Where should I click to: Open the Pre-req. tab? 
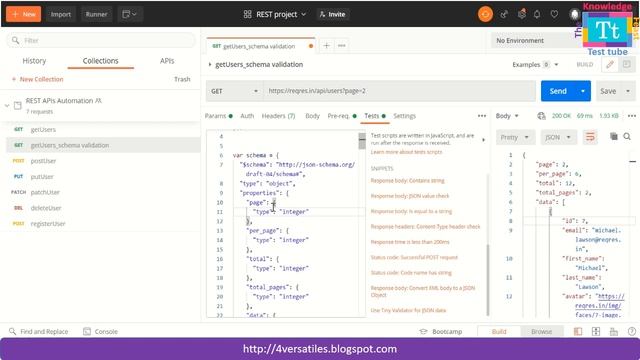(x=342, y=116)
